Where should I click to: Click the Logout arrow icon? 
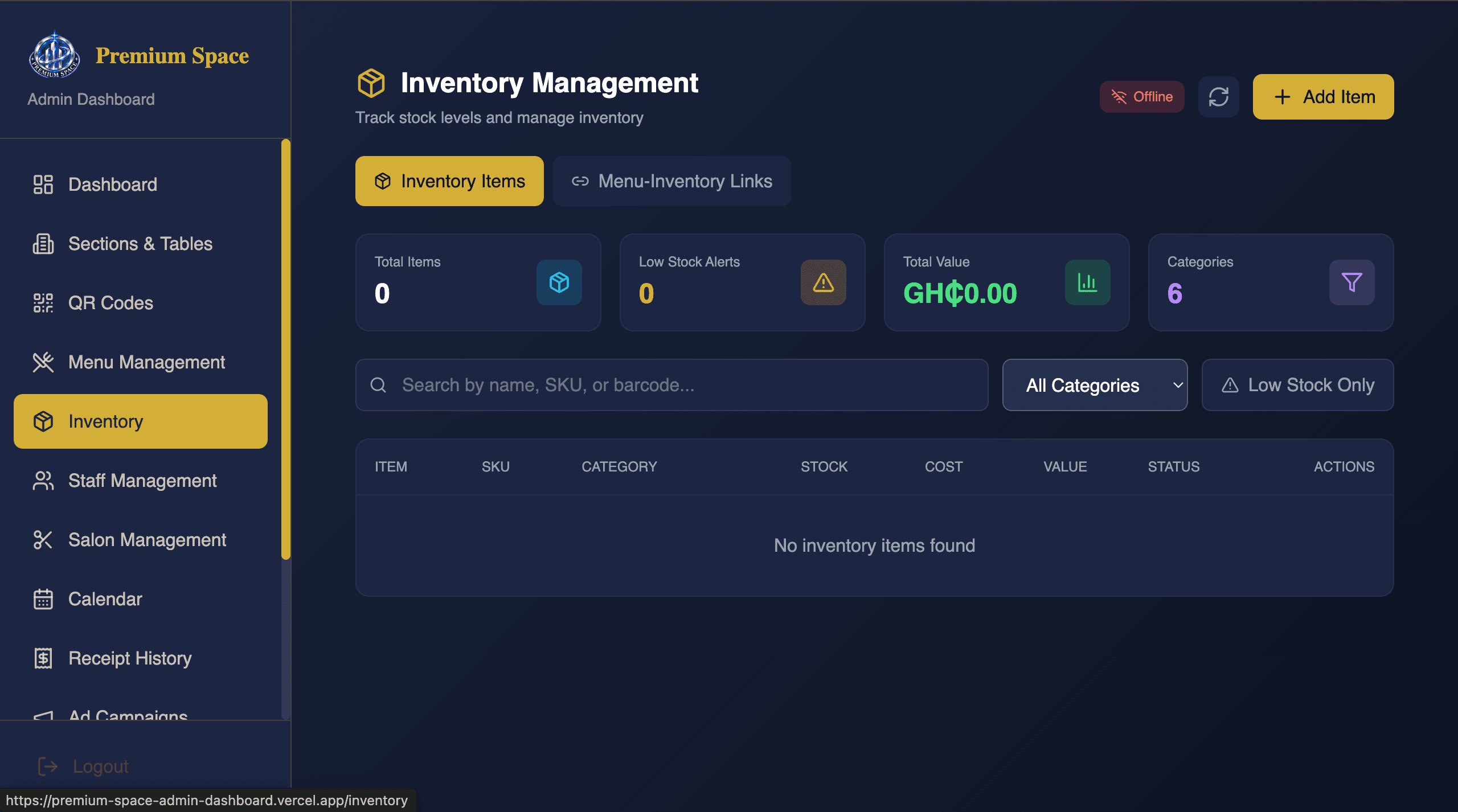point(48,766)
